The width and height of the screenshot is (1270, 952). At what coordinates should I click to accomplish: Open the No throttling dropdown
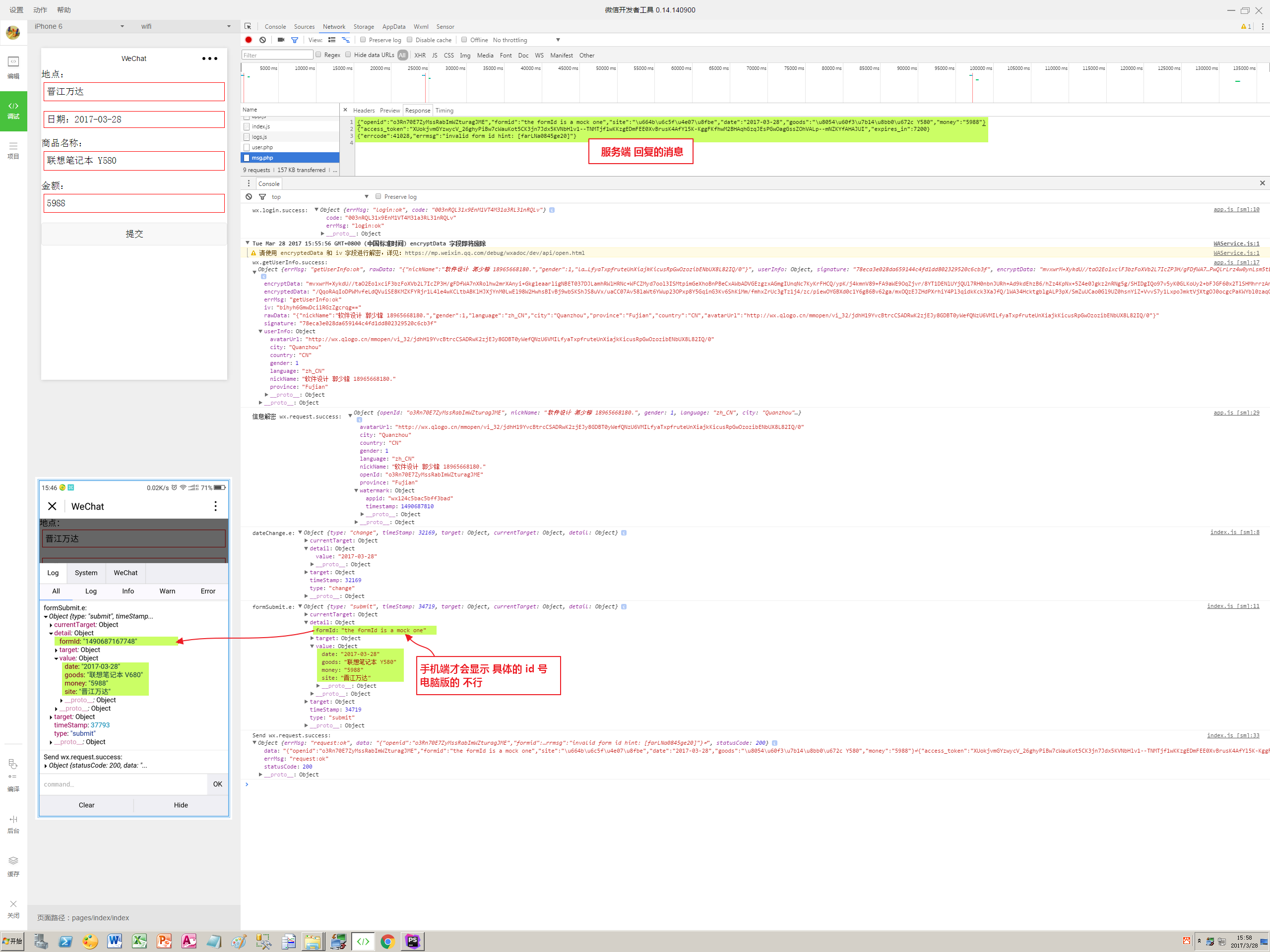click(x=526, y=40)
